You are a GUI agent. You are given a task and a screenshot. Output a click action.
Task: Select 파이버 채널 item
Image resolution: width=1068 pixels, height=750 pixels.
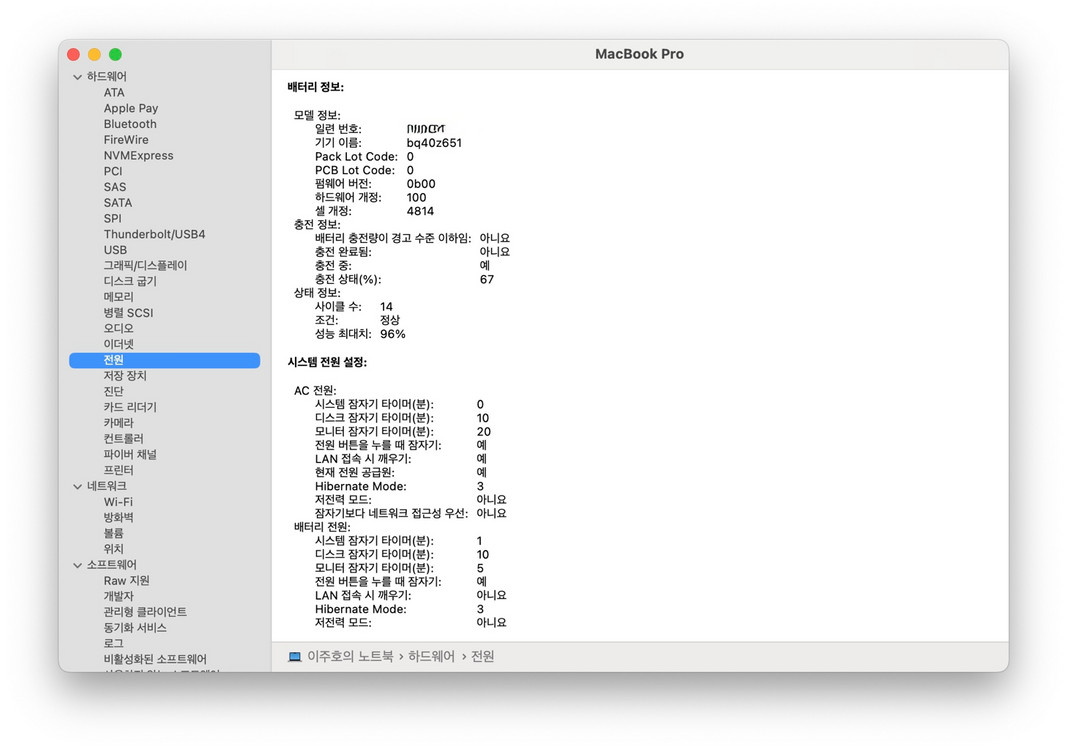click(130, 454)
